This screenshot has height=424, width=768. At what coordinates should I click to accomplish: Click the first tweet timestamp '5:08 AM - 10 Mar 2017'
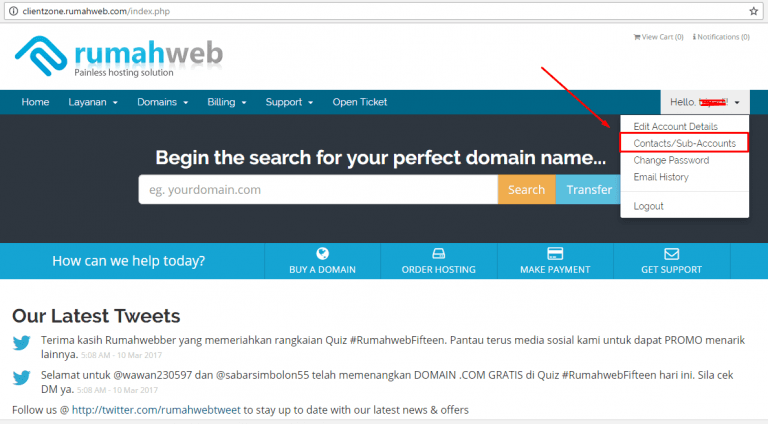click(x=121, y=355)
